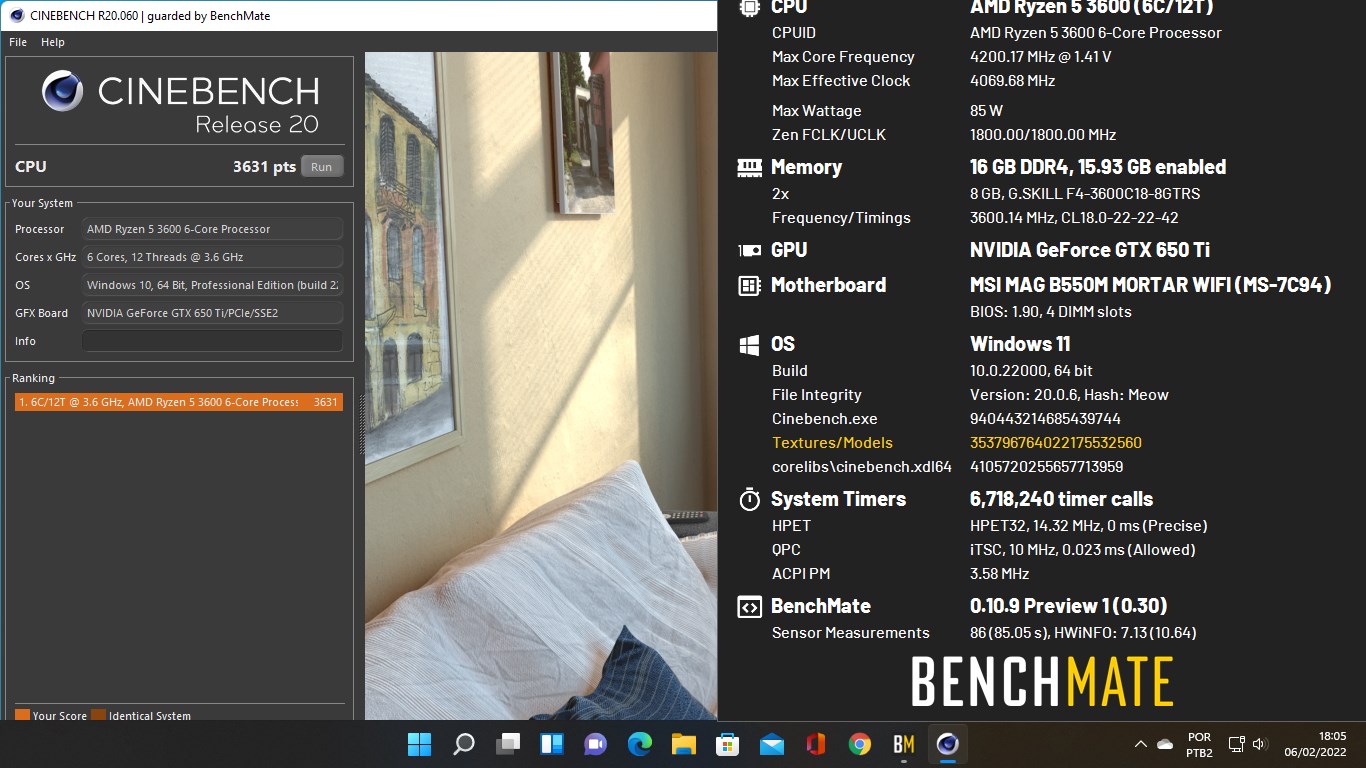The image size is (1366, 768).
Task: Run the CPU benchmark
Action: 322,167
